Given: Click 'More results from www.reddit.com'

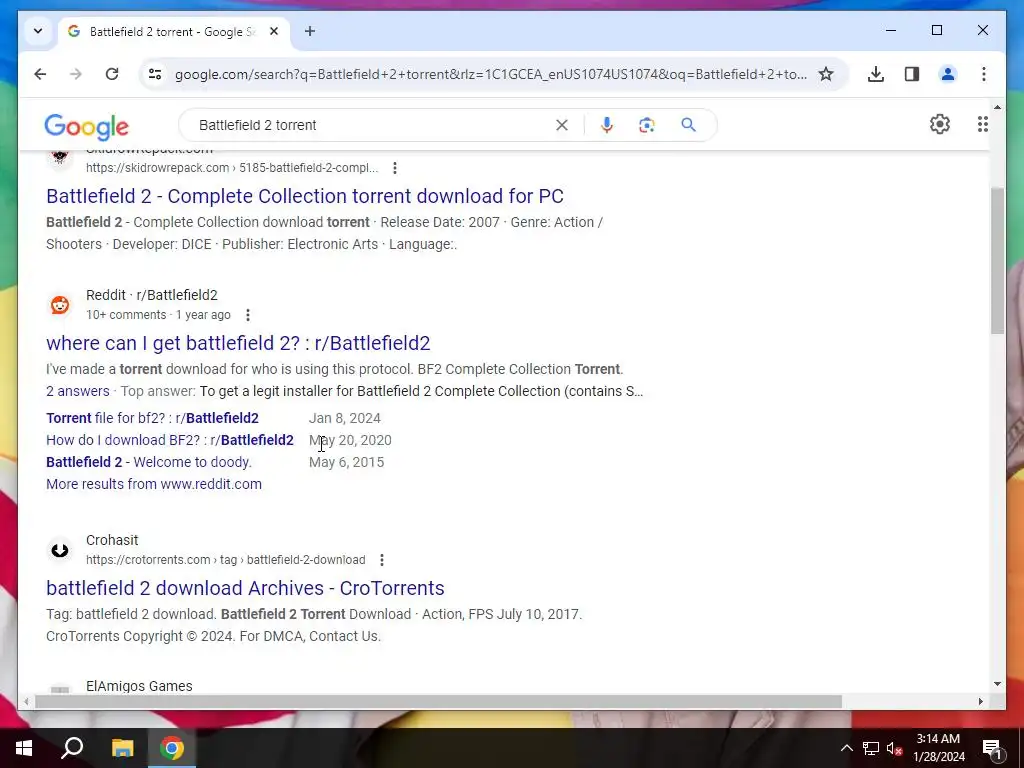Looking at the screenshot, I should tap(154, 485).
